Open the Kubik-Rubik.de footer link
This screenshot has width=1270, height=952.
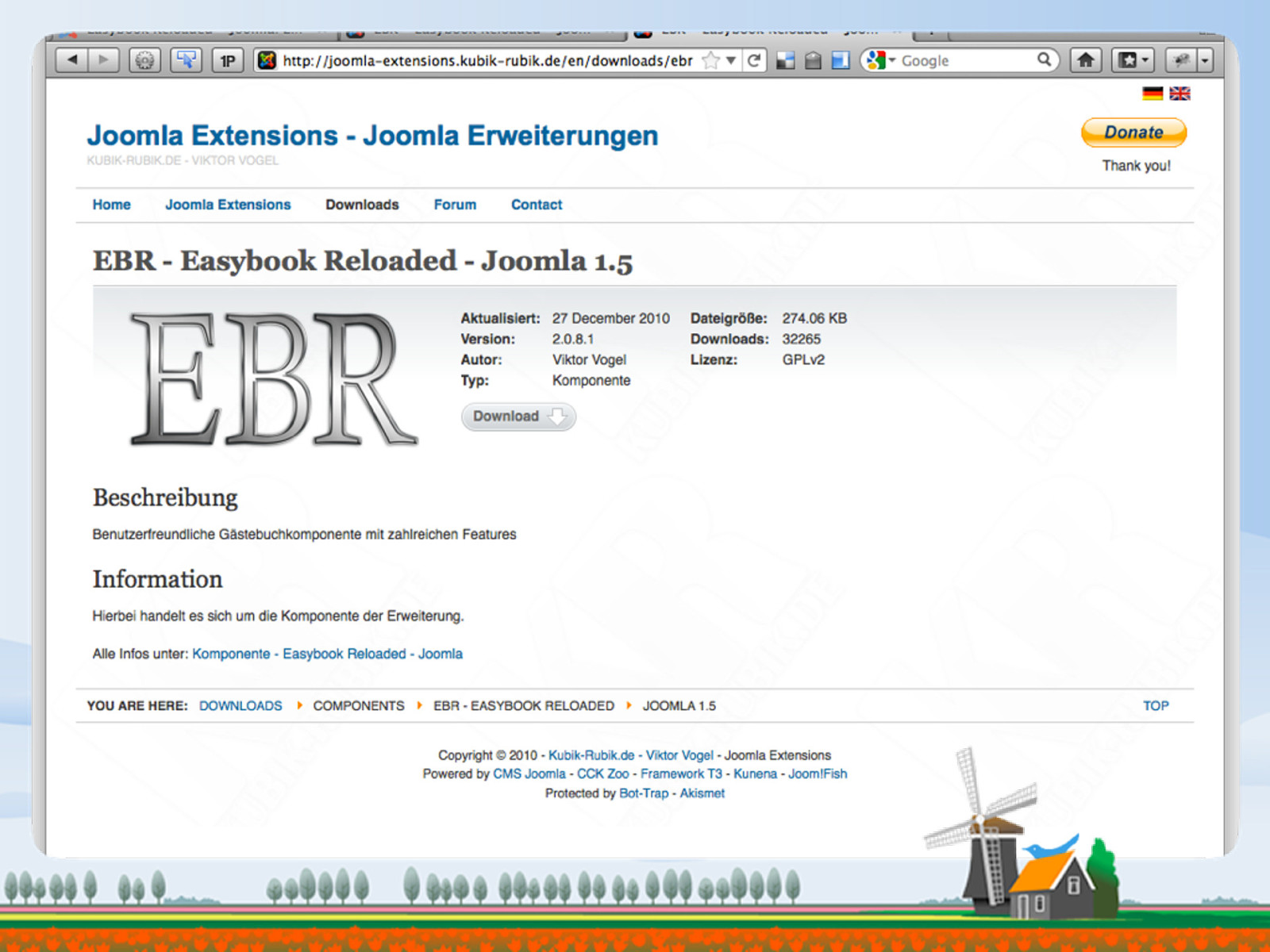[x=591, y=755]
